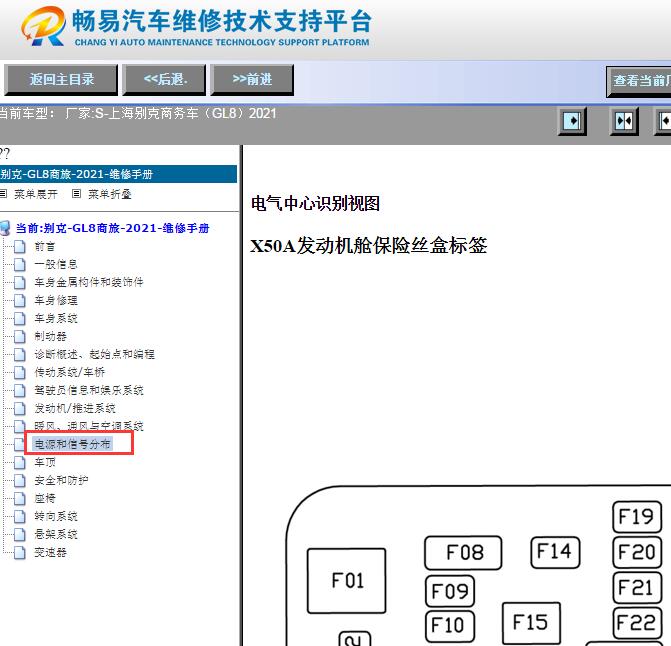Click the single-arrow pane layout icon
The image size is (671, 646).
point(572,121)
